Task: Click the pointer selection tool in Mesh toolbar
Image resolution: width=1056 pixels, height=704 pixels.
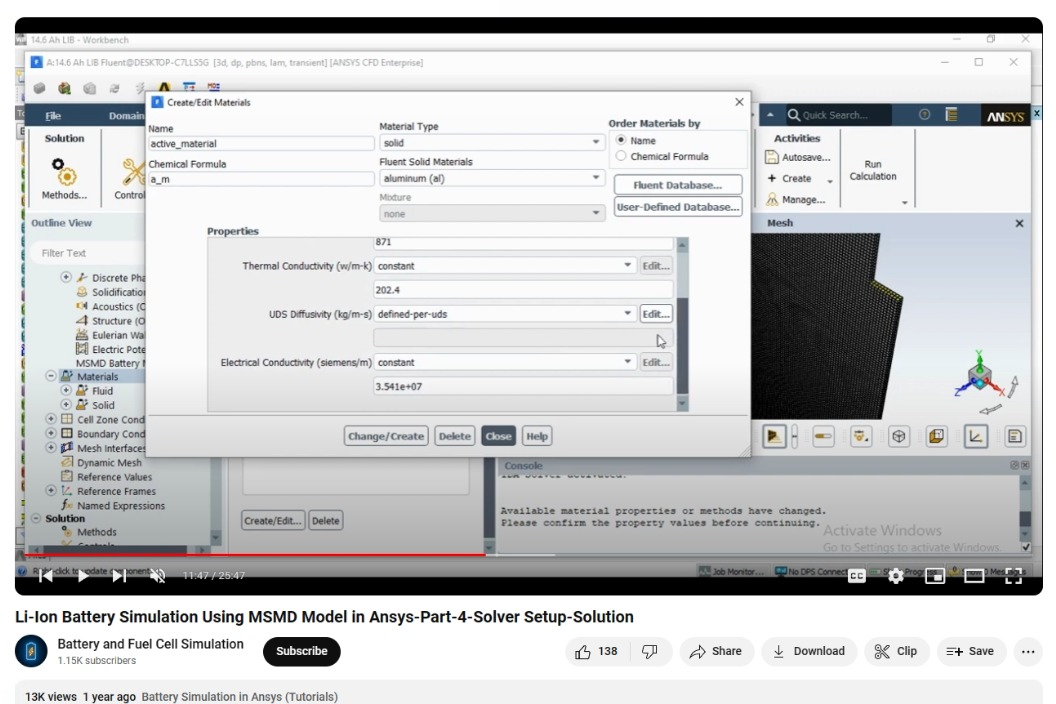Action: pyautogui.click(x=773, y=437)
